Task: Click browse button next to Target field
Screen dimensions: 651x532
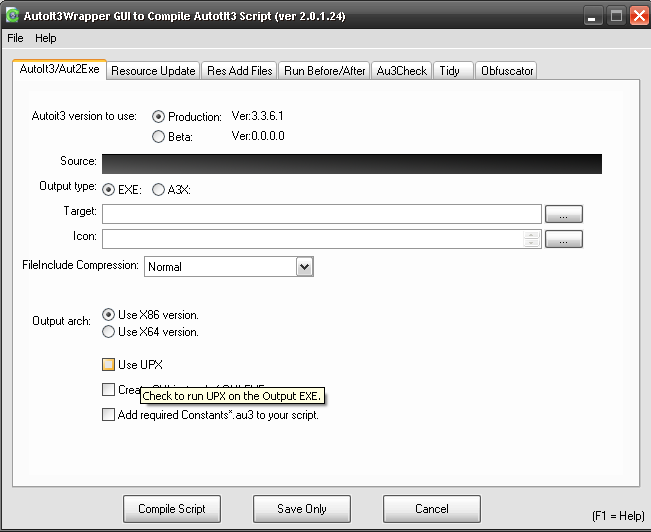Action: click(564, 214)
